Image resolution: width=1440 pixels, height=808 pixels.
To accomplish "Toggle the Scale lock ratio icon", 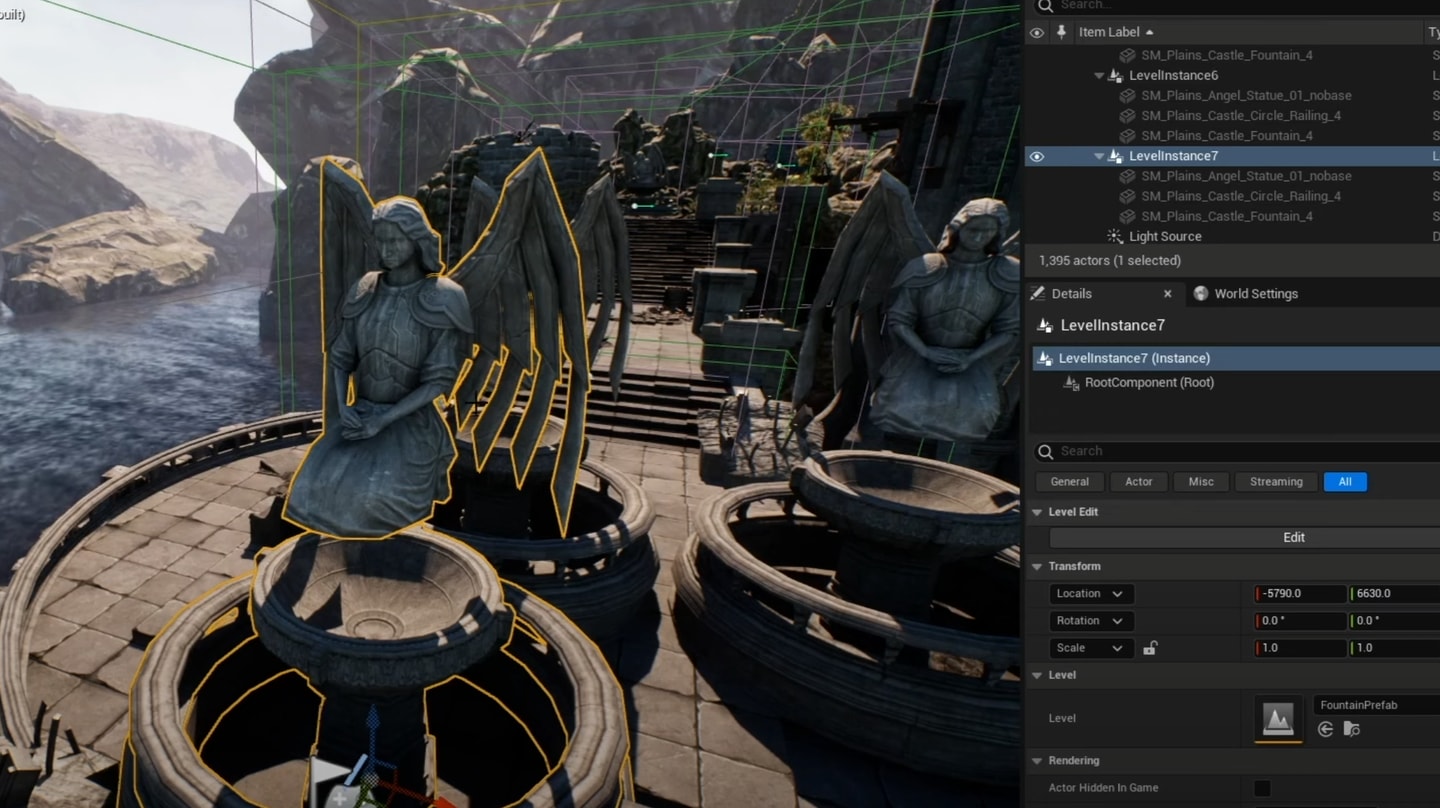I will click(1150, 648).
